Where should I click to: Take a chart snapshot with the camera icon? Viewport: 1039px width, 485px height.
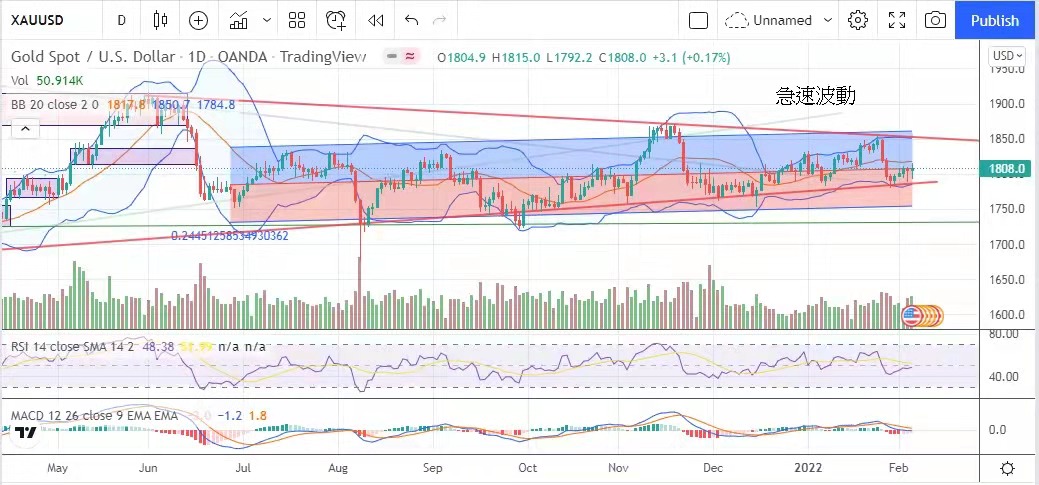[935, 20]
